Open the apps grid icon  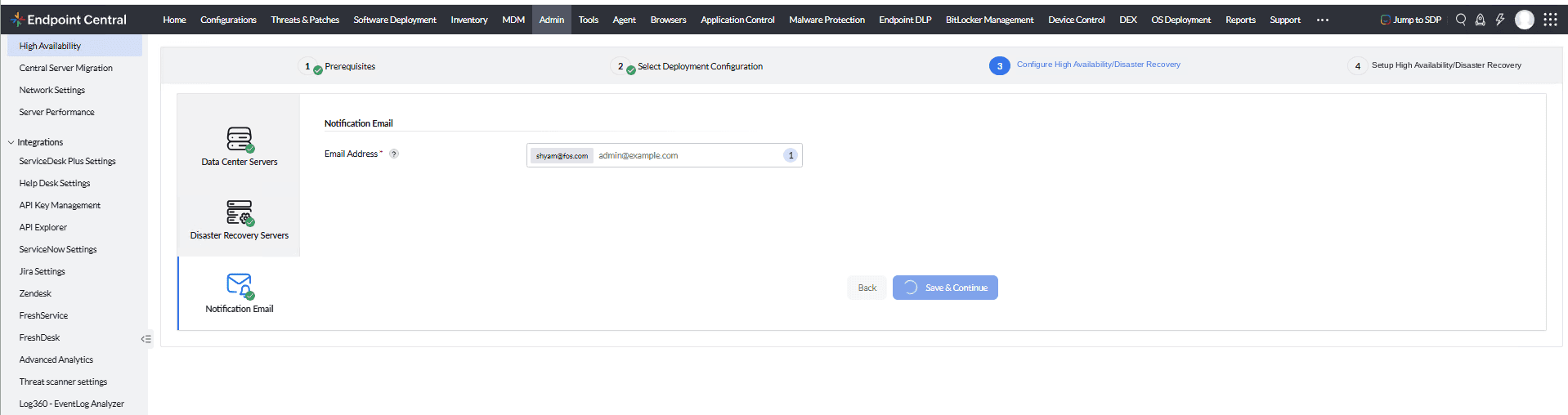pyautogui.click(x=1550, y=20)
